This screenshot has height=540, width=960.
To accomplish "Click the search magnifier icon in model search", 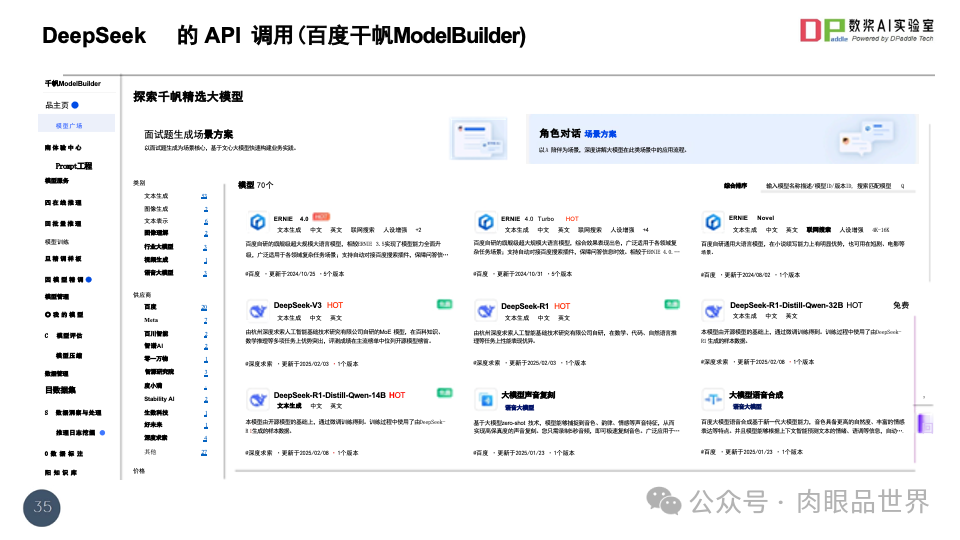I will tap(902, 186).
